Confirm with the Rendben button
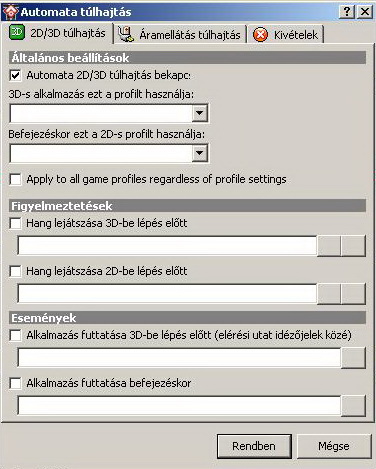Image resolution: width=376 pixels, height=469 pixels. click(x=254, y=446)
